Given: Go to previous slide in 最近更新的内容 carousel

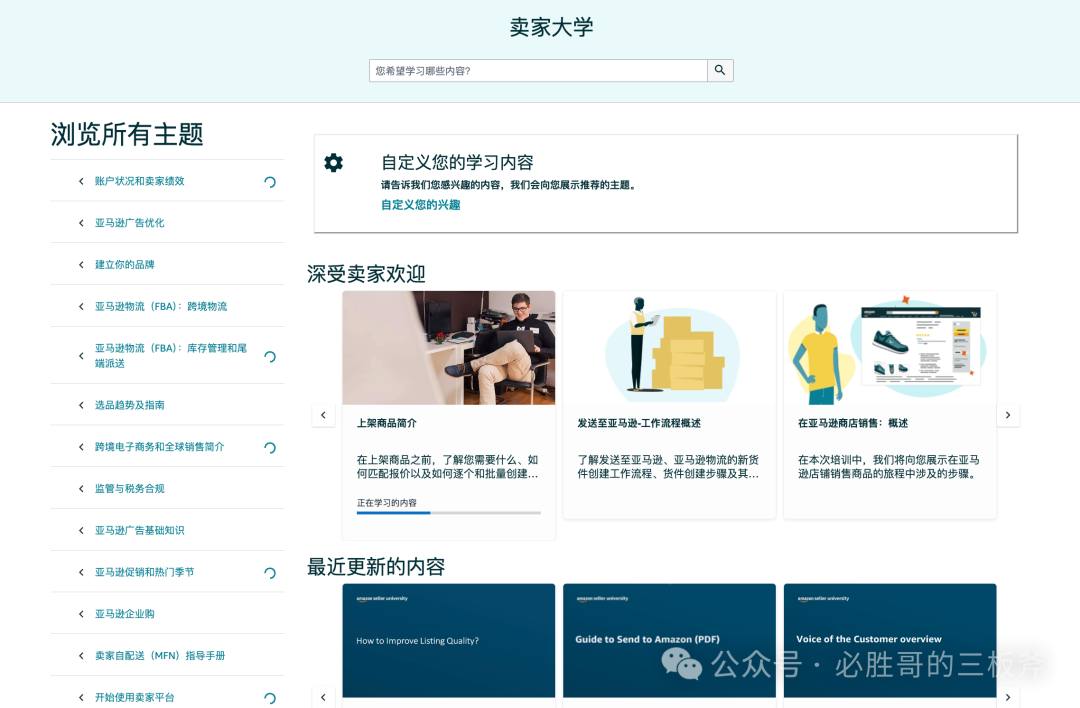Looking at the screenshot, I should click(x=323, y=697).
